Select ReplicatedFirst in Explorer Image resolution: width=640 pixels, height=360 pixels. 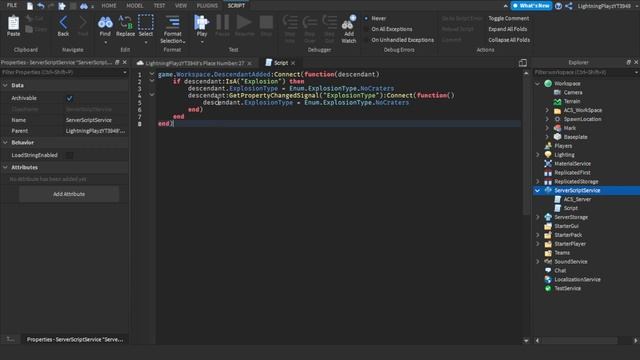tap(572, 173)
